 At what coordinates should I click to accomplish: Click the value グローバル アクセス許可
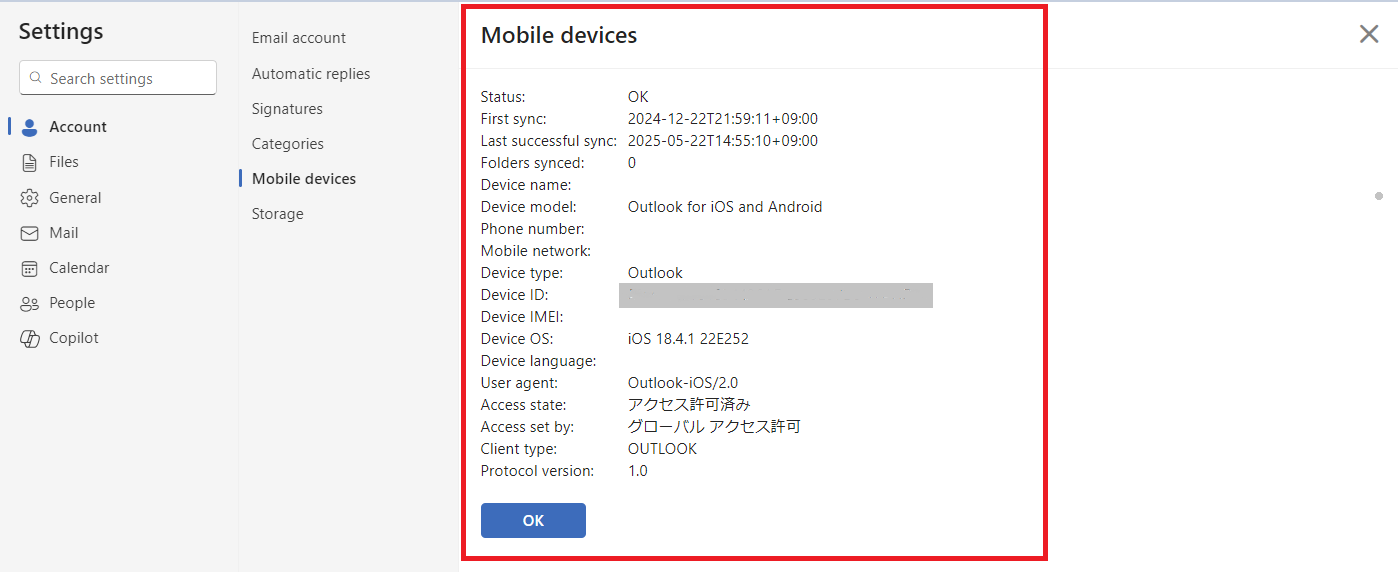point(714,427)
